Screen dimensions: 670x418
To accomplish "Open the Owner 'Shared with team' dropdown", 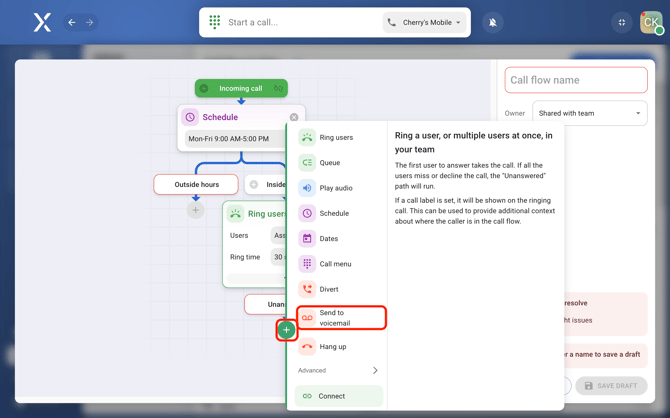I will coord(589,113).
